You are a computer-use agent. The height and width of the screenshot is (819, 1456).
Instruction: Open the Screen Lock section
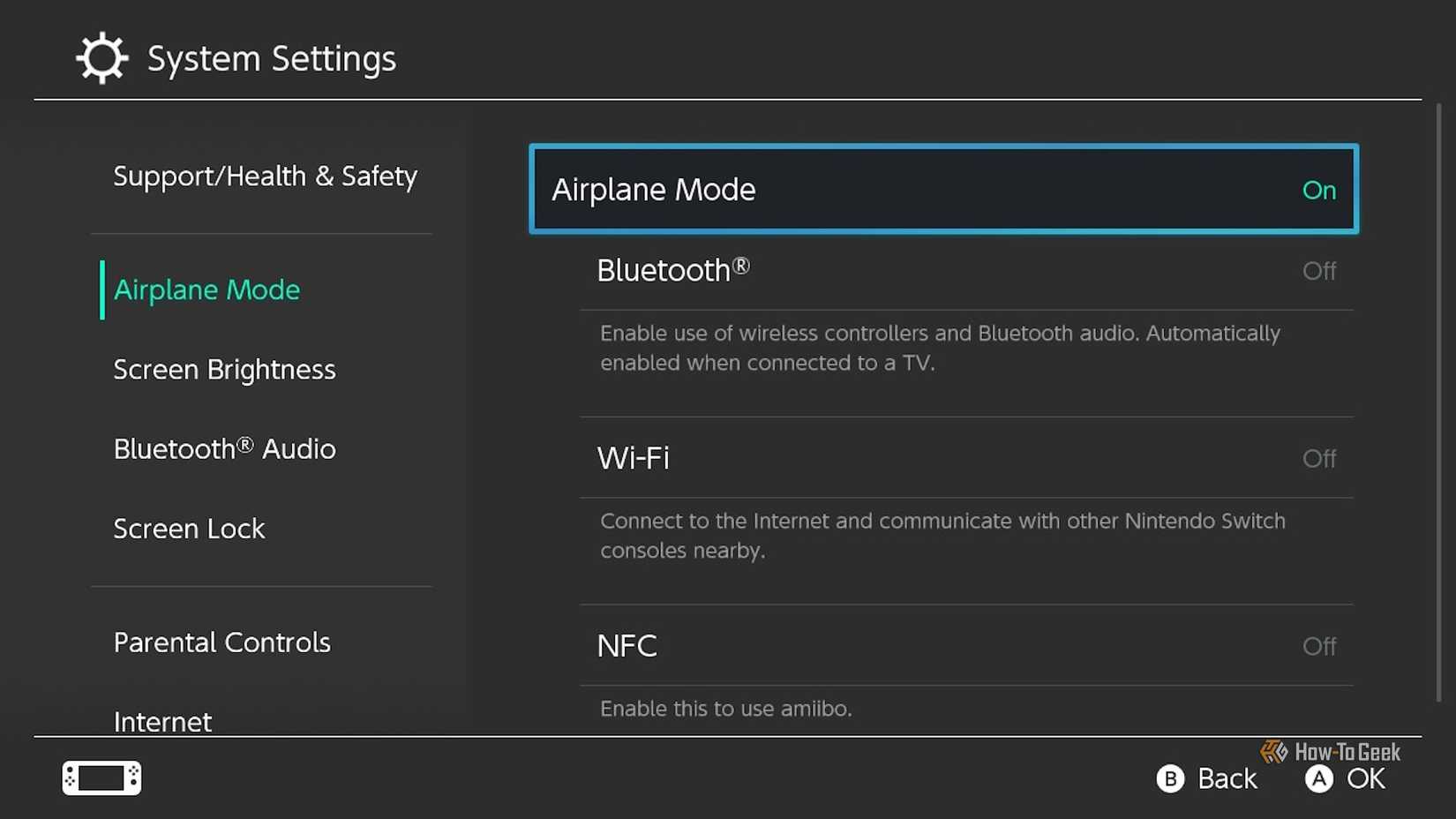point(189,529)
